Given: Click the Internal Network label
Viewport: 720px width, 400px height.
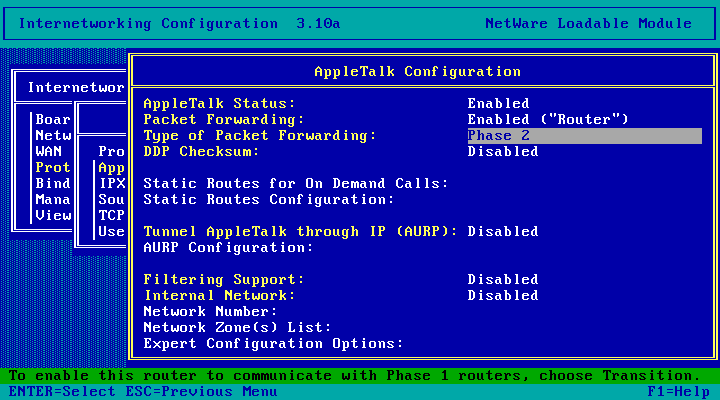Looking at the screenshot, I should (x=219, y=296).
